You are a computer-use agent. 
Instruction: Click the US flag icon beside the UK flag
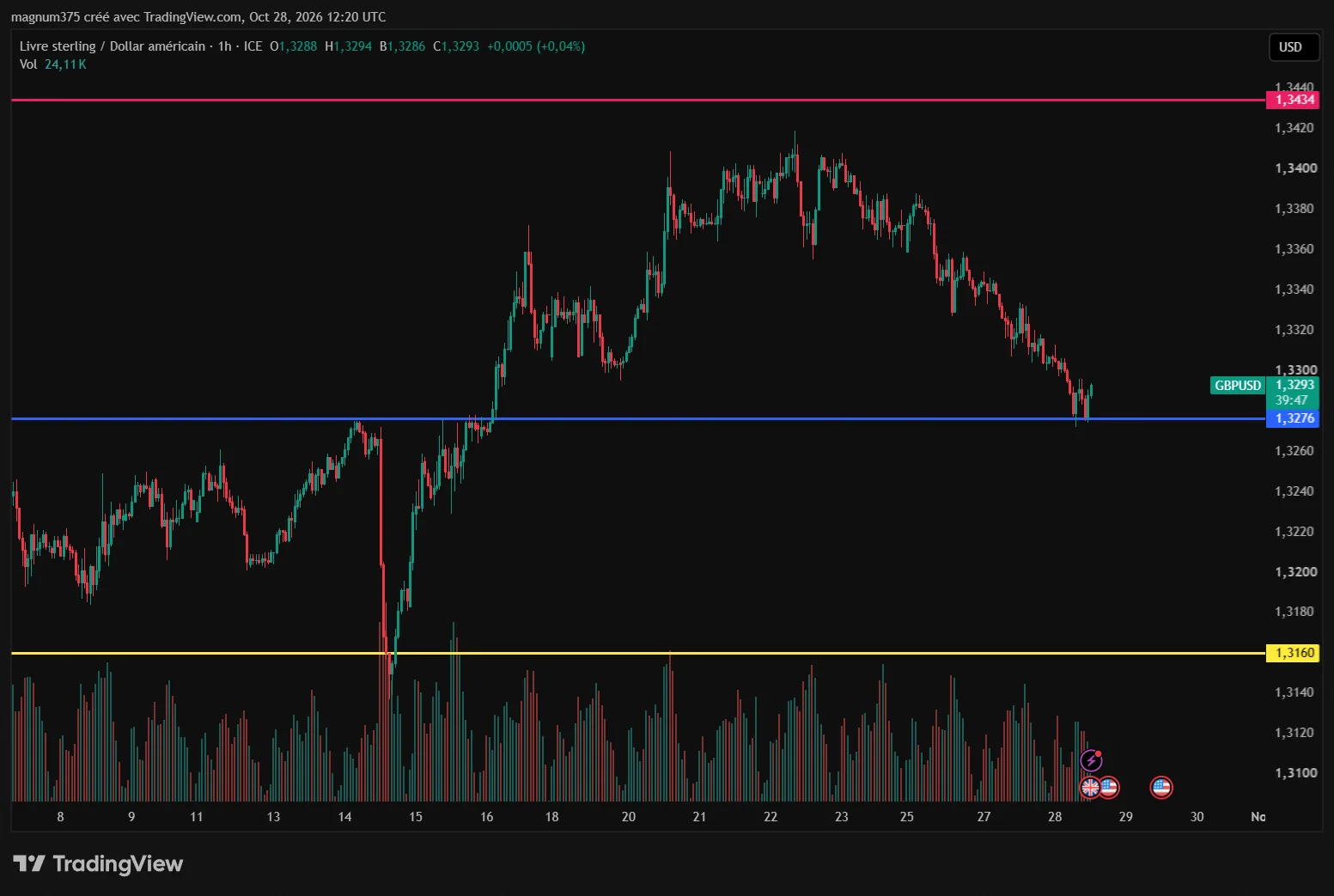(x=1109, y=787)
